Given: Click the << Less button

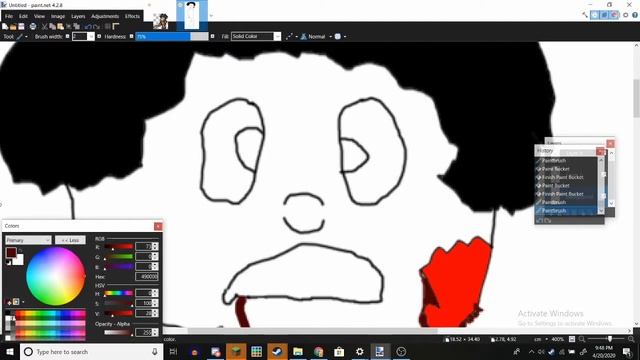Looking at the screenshot, I should 70,240.
